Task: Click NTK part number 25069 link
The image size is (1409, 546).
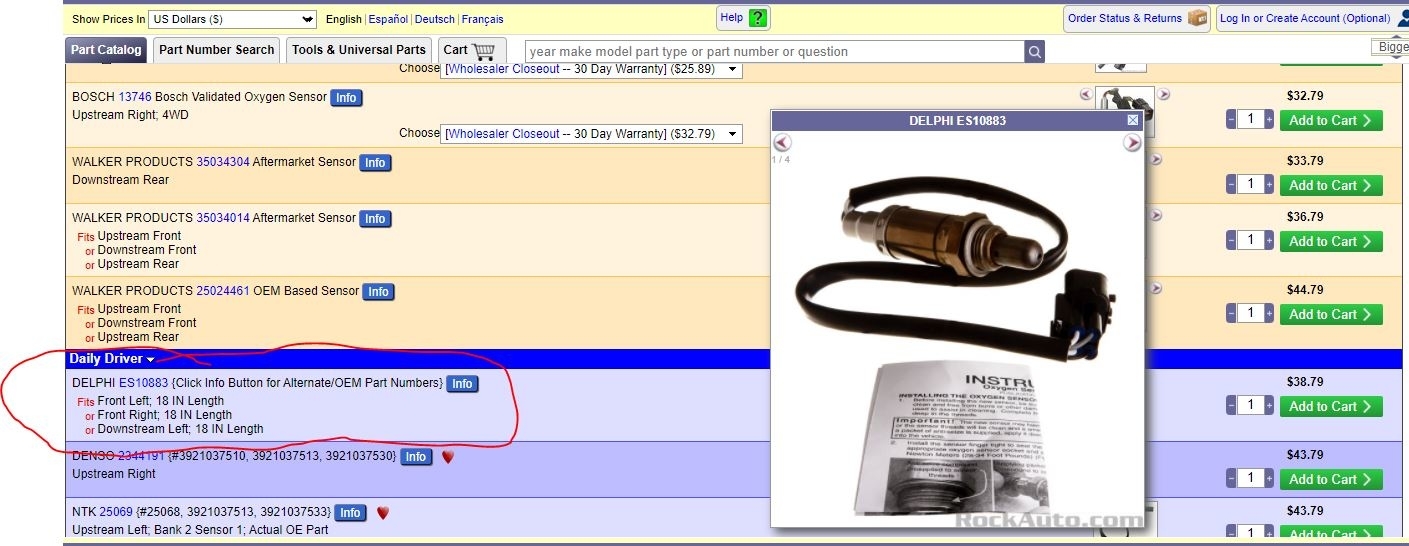Action: pos(115,511)
